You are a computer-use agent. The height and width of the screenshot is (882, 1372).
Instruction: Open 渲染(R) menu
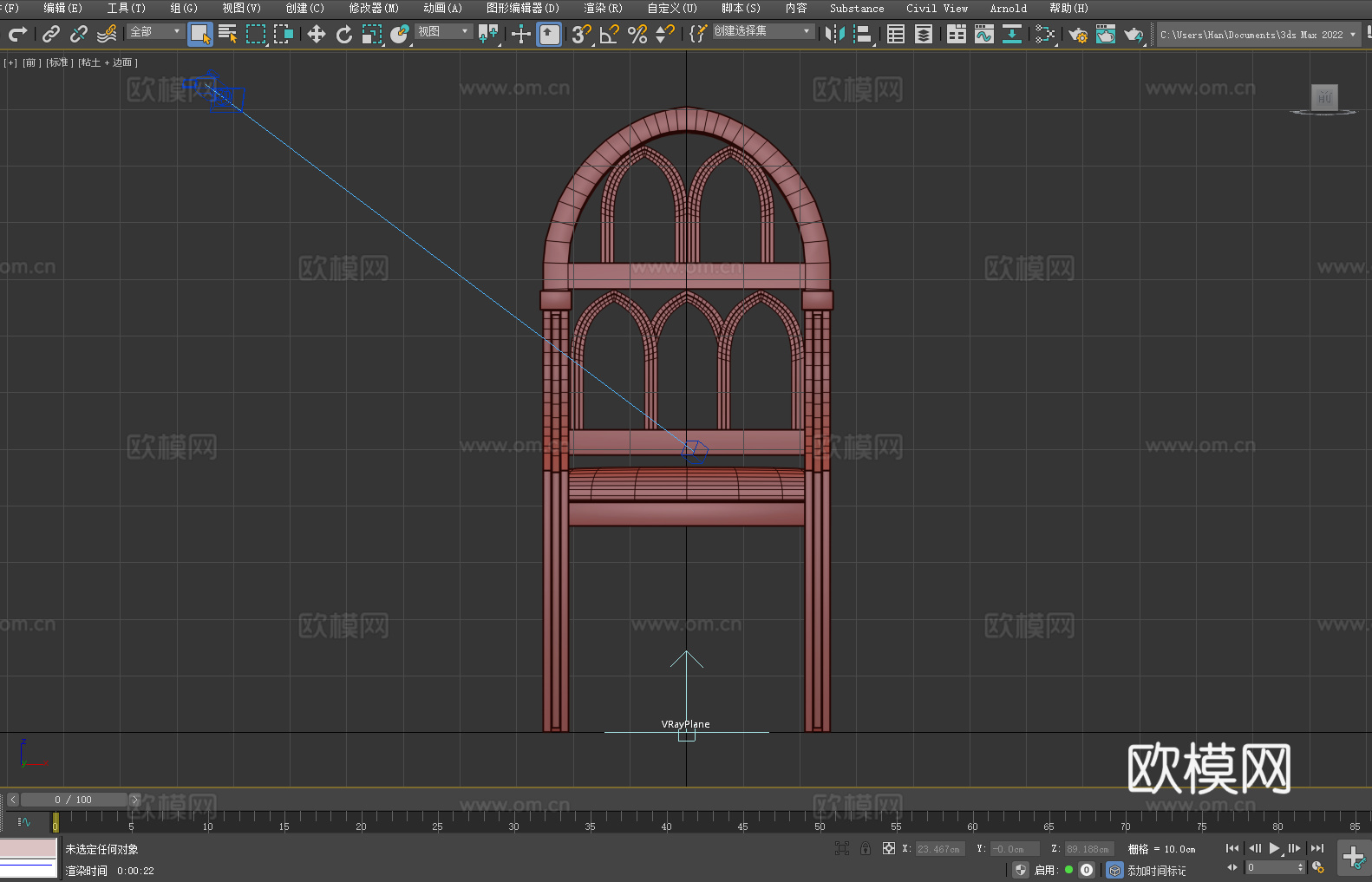point(603,8)
